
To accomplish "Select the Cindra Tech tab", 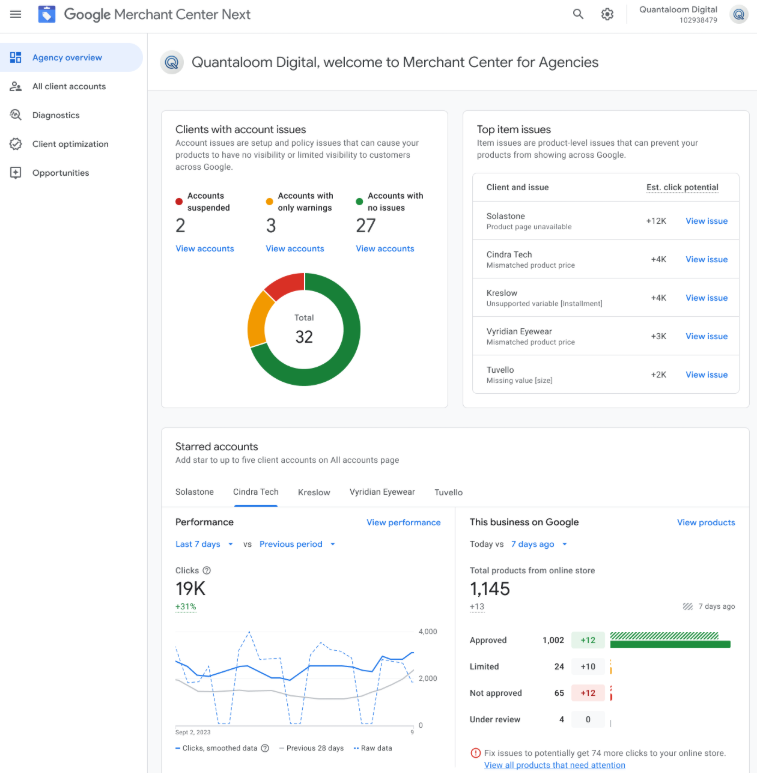I will coord(256,492).
